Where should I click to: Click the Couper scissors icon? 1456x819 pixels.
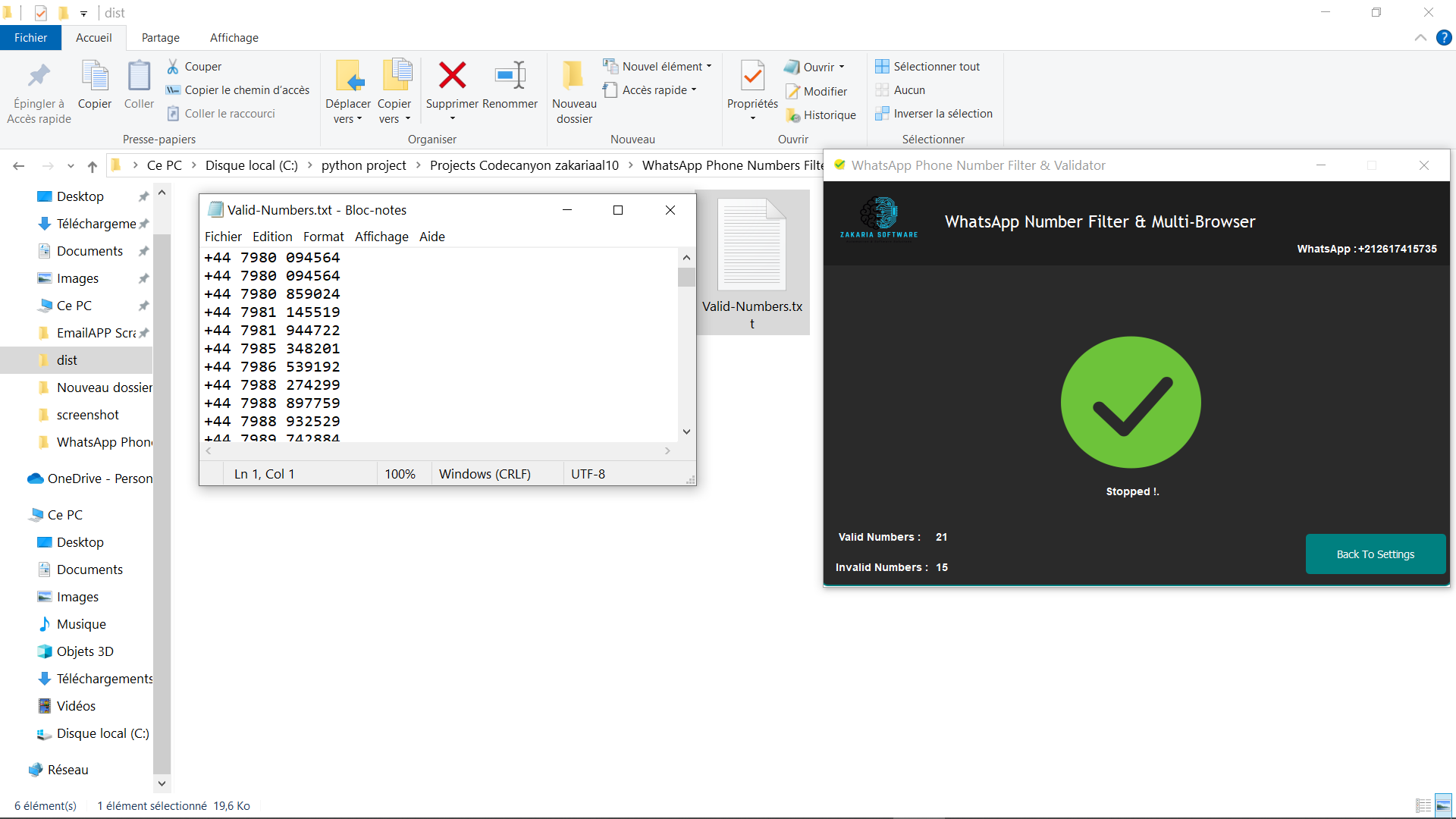point(173,67)
